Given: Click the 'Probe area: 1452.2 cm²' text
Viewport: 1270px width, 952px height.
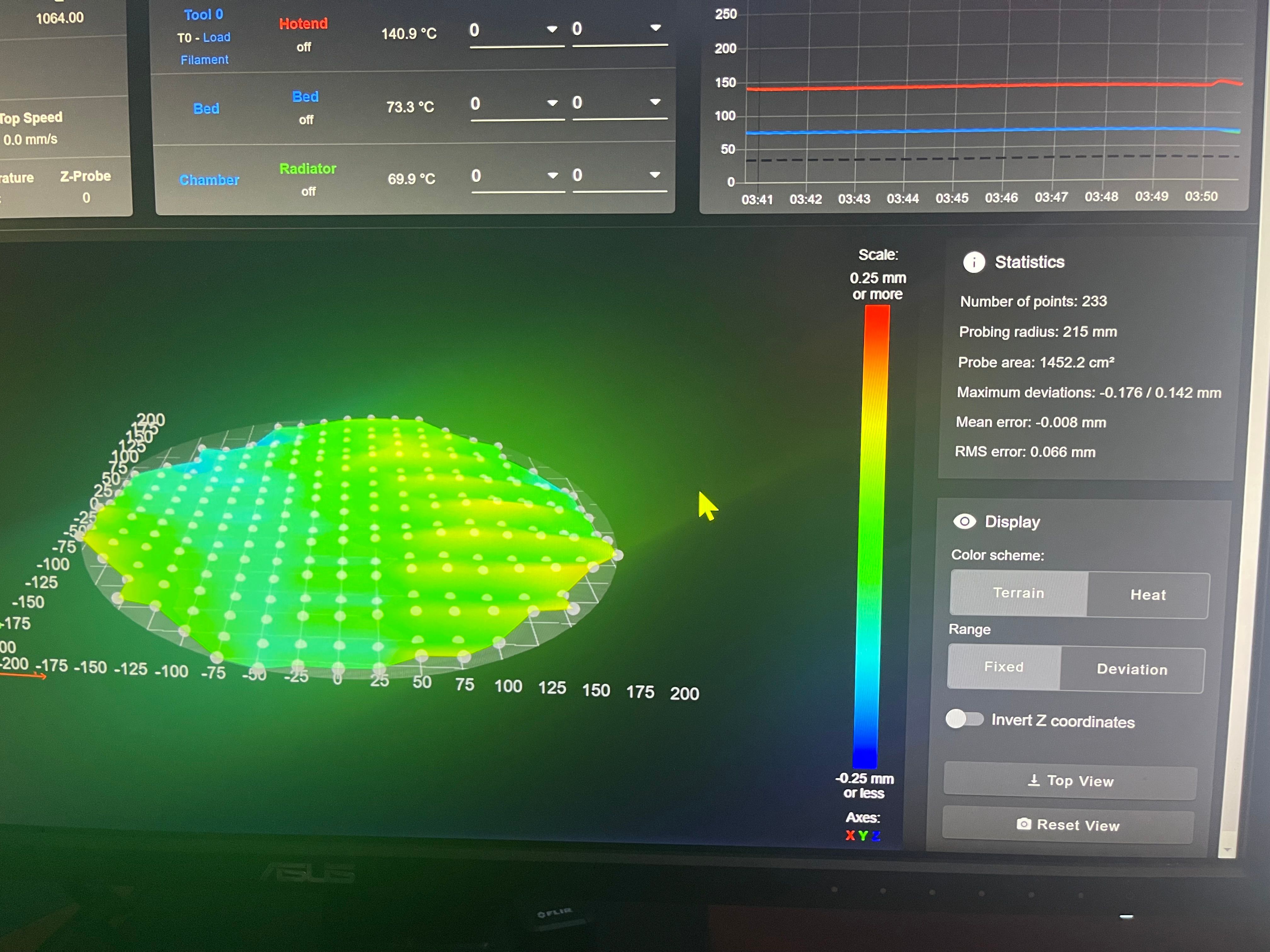Looking at the screenshot, I should 1036,362.
